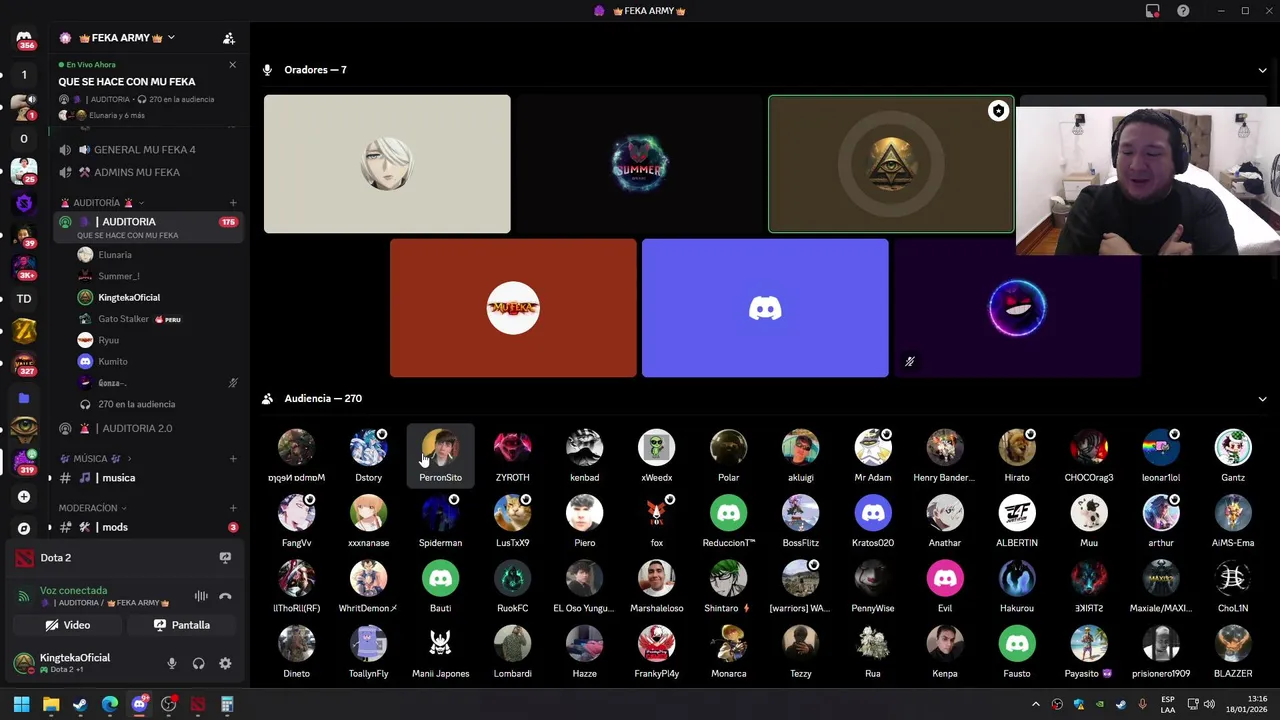
Task: Open KingtekaOficial user profile panel
Action: click(75, 662)
